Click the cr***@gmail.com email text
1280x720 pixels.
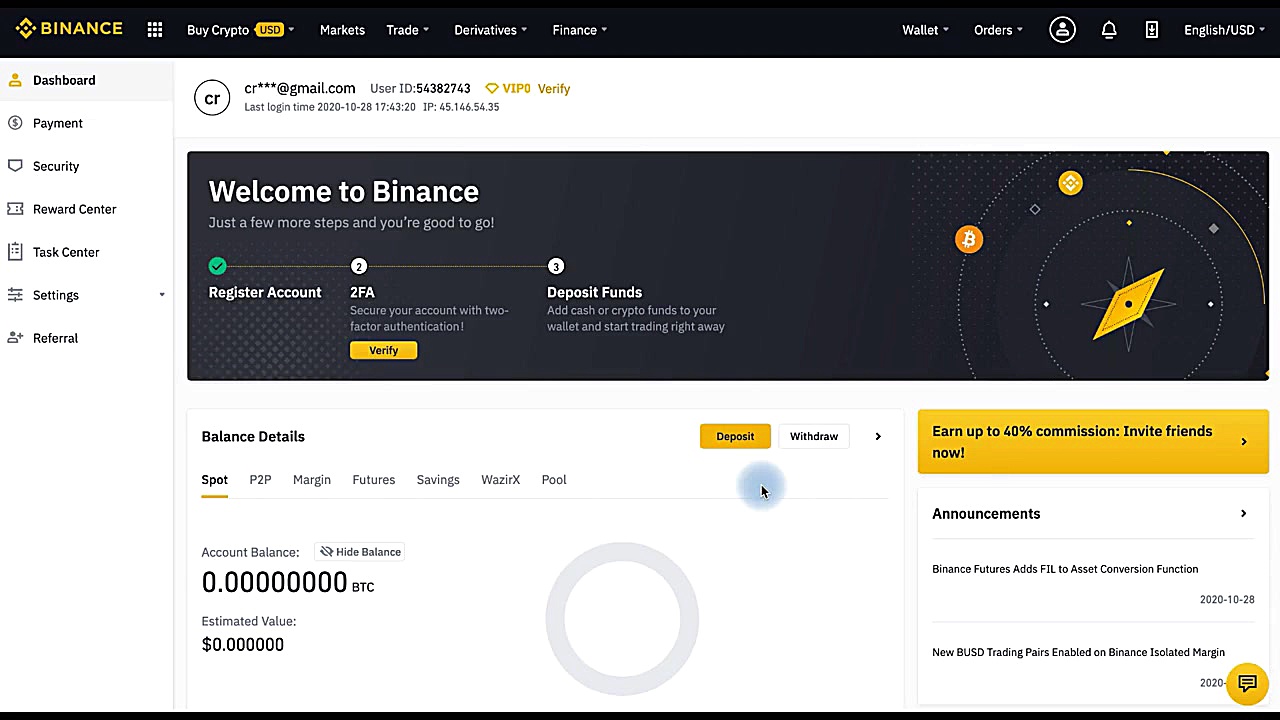pos(300,88)
